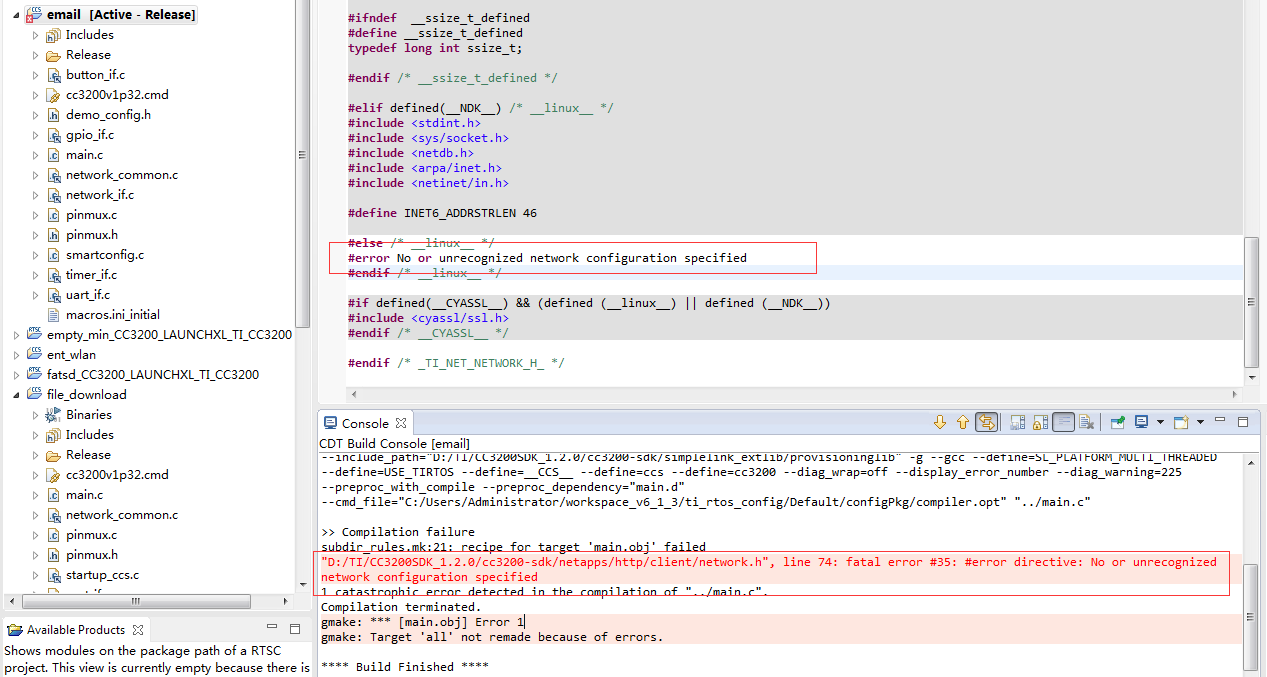Expand Includes under email project

pos(35,35)
